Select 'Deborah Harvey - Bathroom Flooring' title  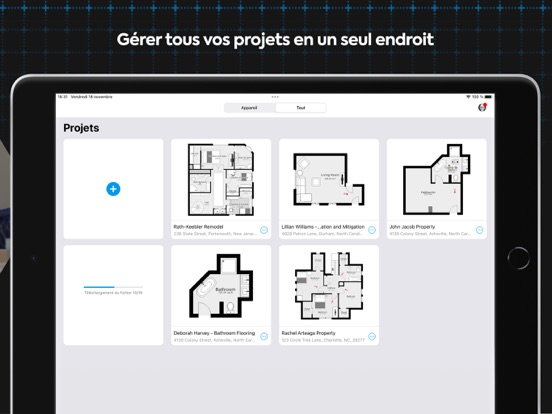(214, 333)
